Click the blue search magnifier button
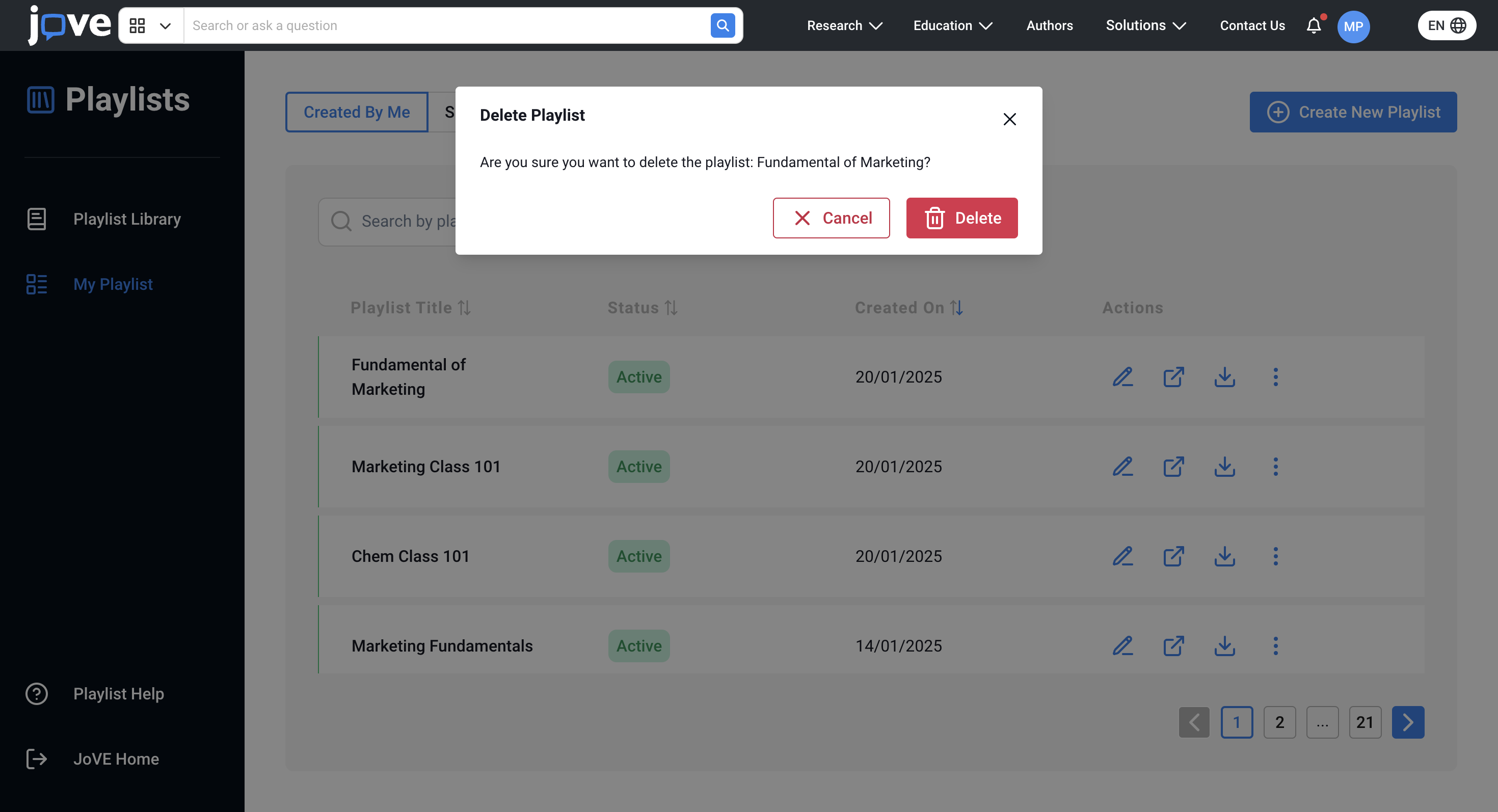The height and width of the screenshot is (812, 1498). [723, 25]
